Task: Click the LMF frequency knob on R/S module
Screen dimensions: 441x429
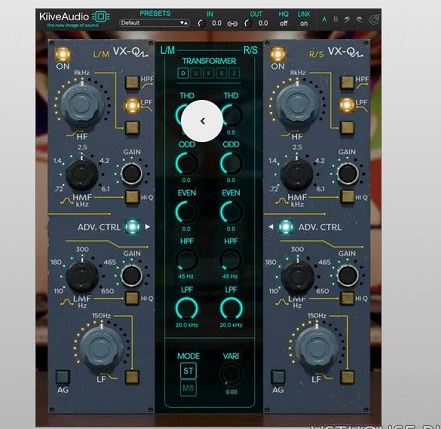Action: pos(297,277)
